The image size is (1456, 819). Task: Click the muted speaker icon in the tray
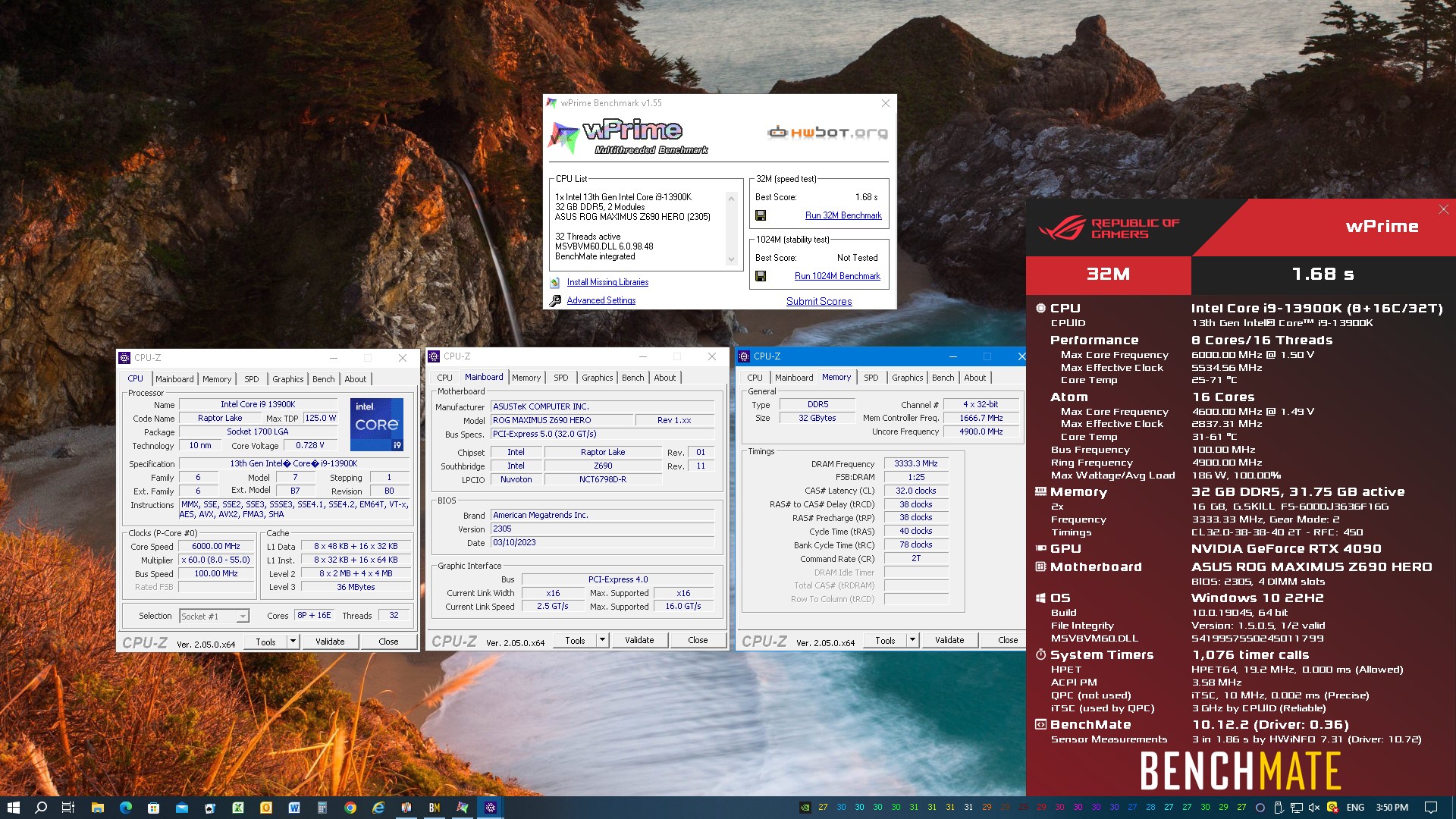1314,808
